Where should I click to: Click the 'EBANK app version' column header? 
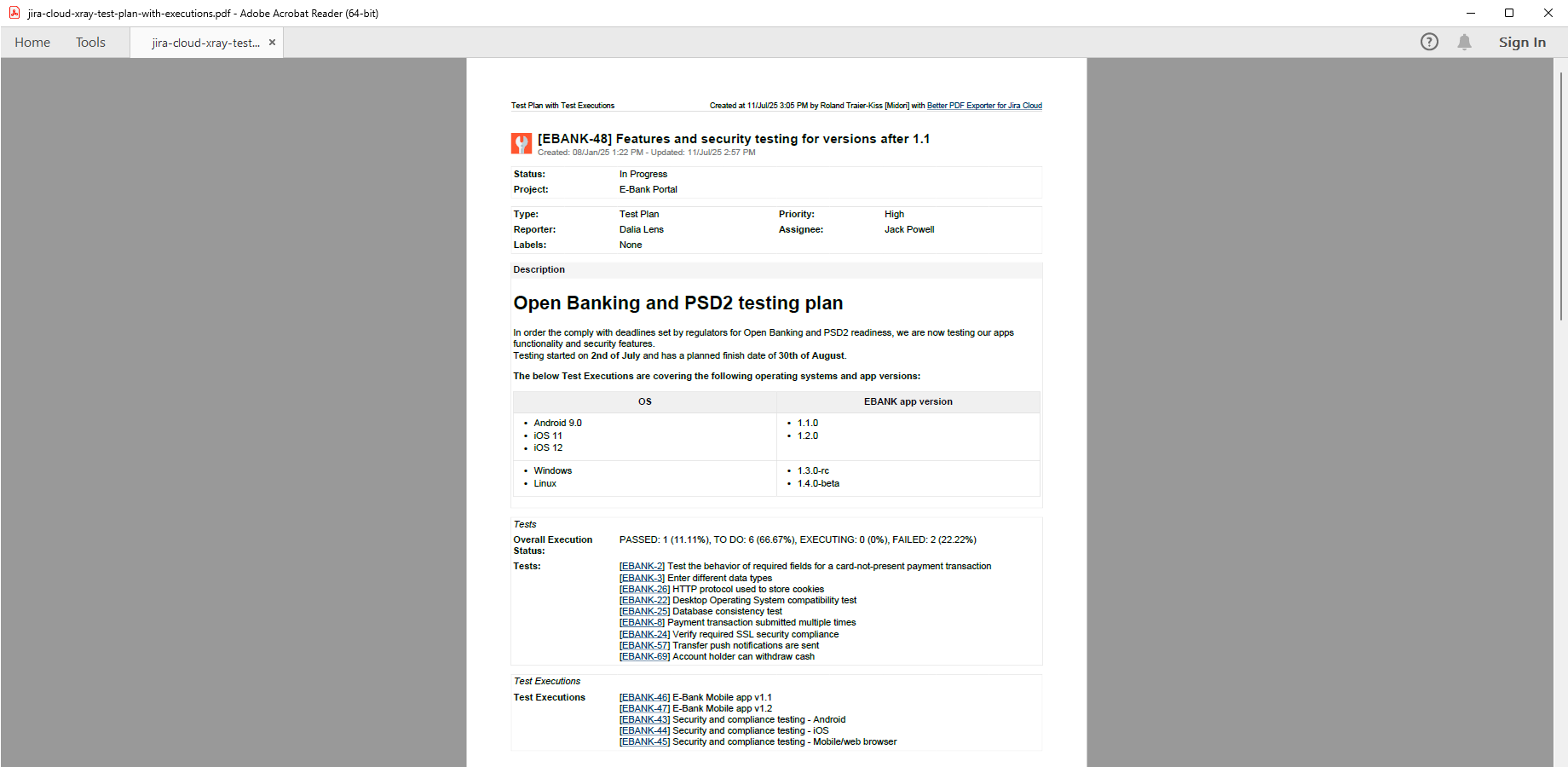[908, 401]
